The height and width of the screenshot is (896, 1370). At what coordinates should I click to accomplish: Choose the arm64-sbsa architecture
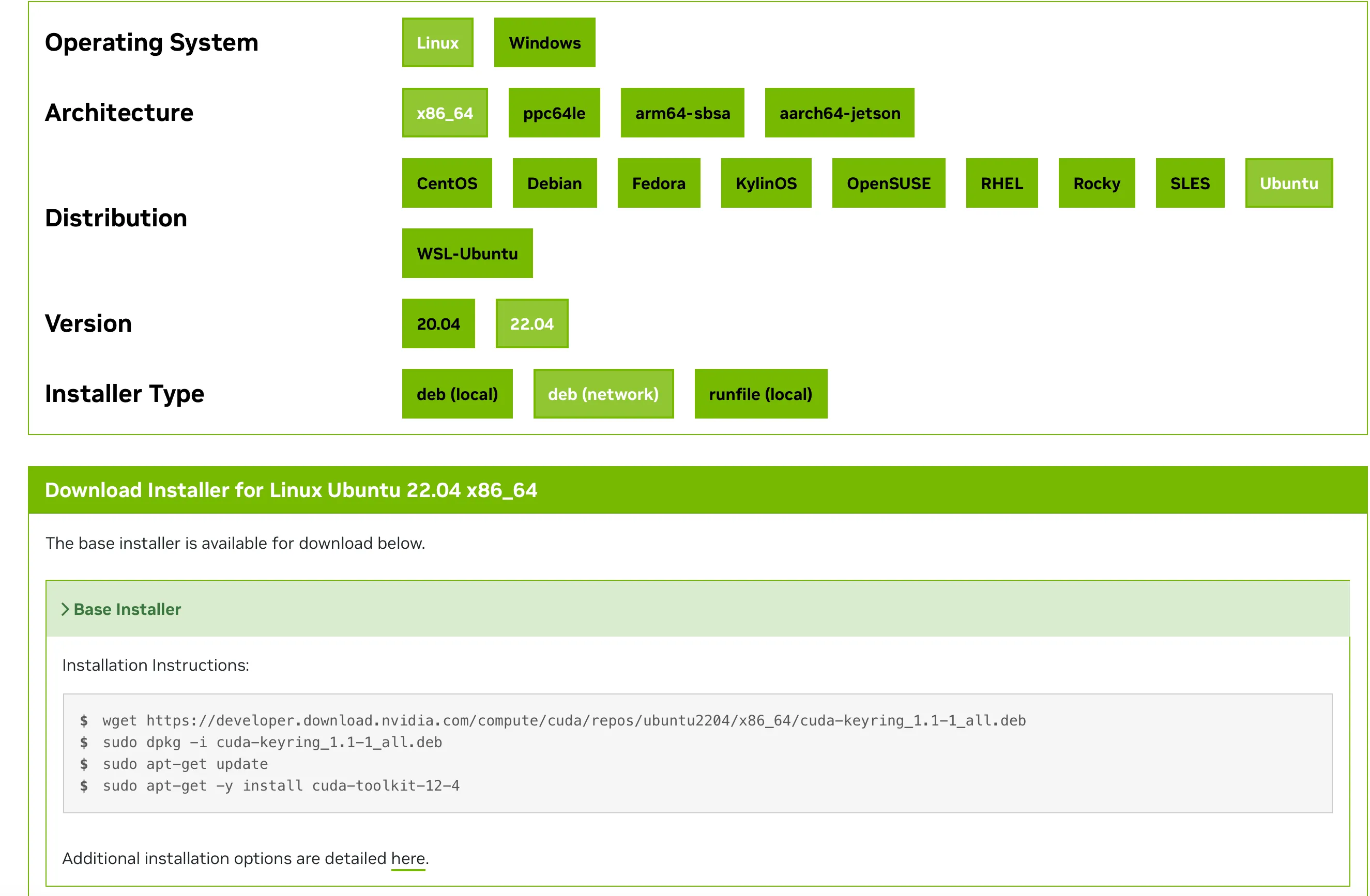point(682,113)
